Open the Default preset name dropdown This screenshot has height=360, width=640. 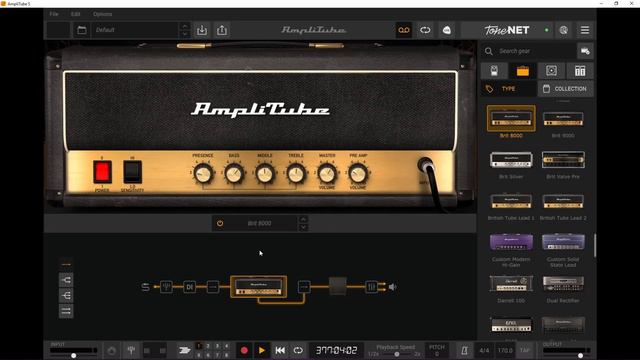coord(135,30)
